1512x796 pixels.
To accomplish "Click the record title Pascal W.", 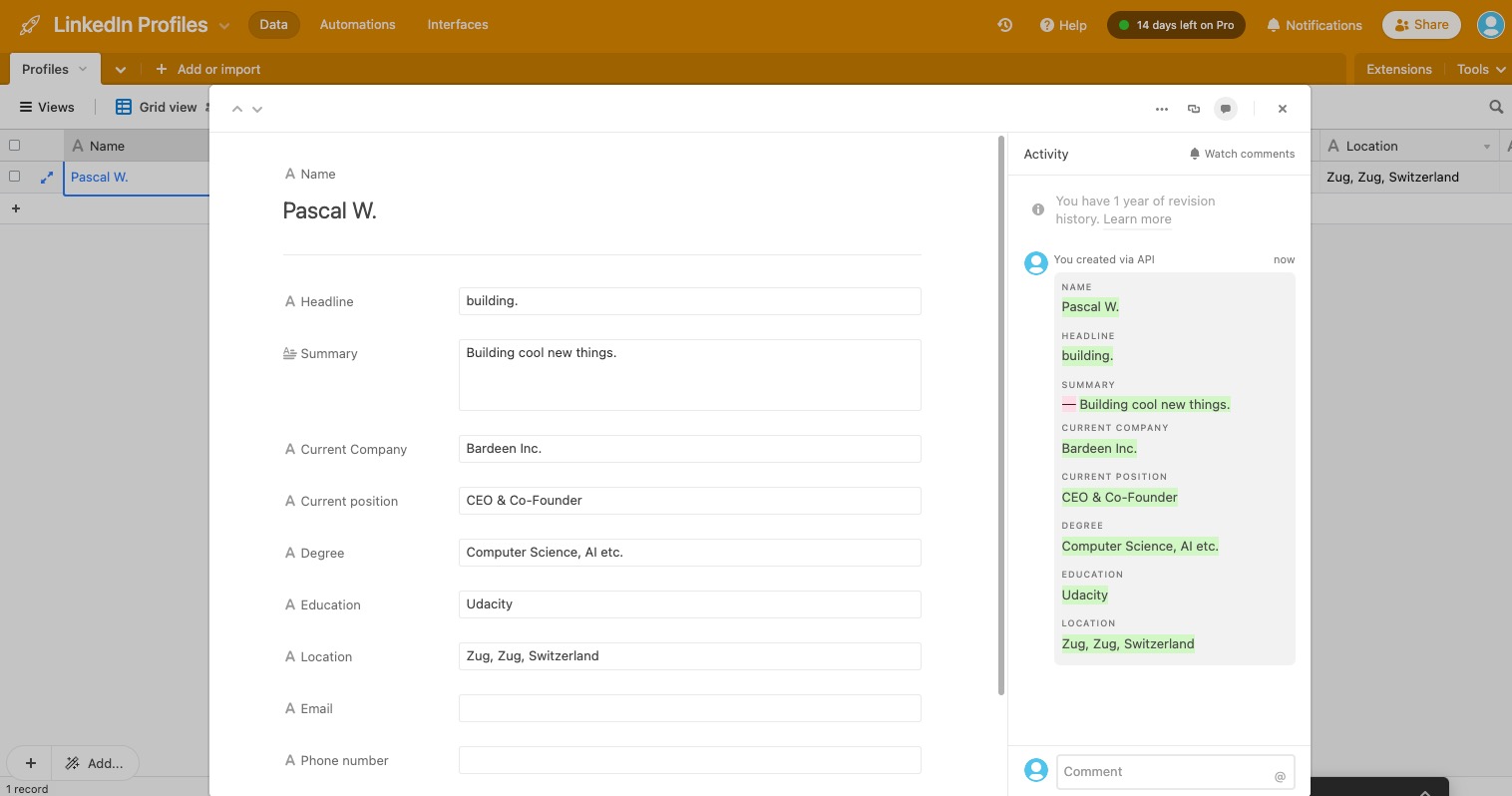I will coord(329,210).
